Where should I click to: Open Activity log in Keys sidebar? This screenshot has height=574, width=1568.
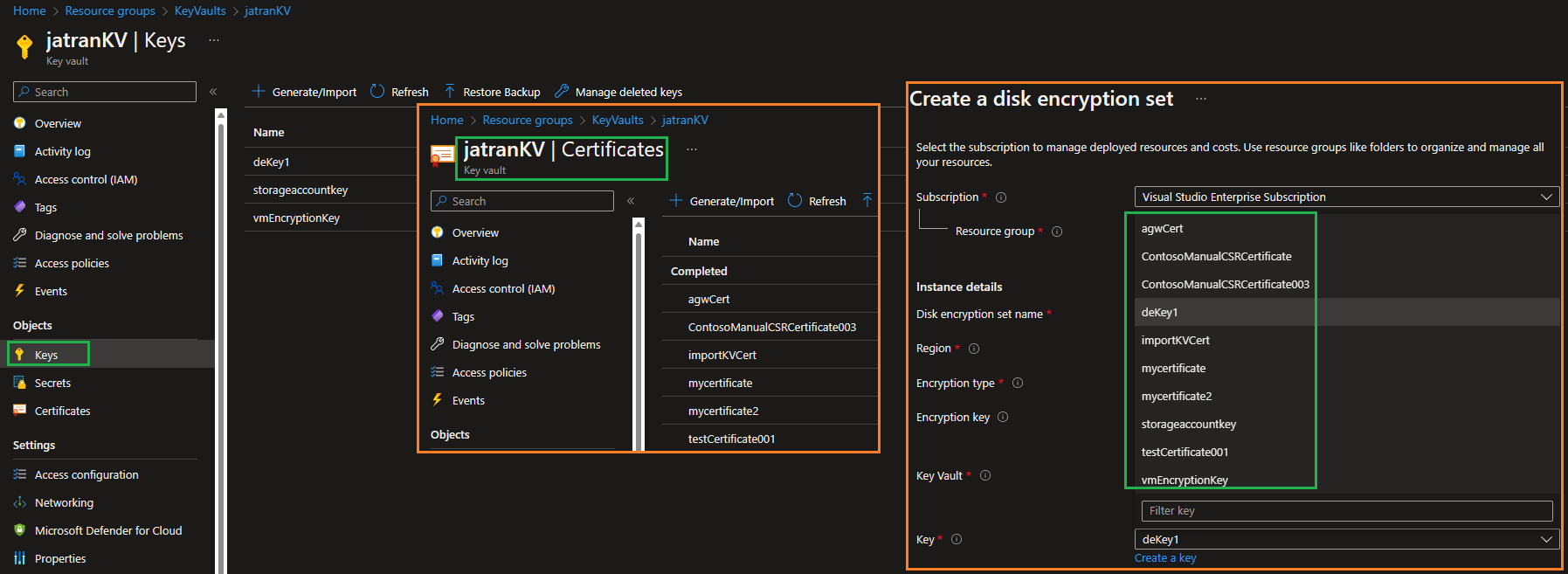[x=62, y=151]
